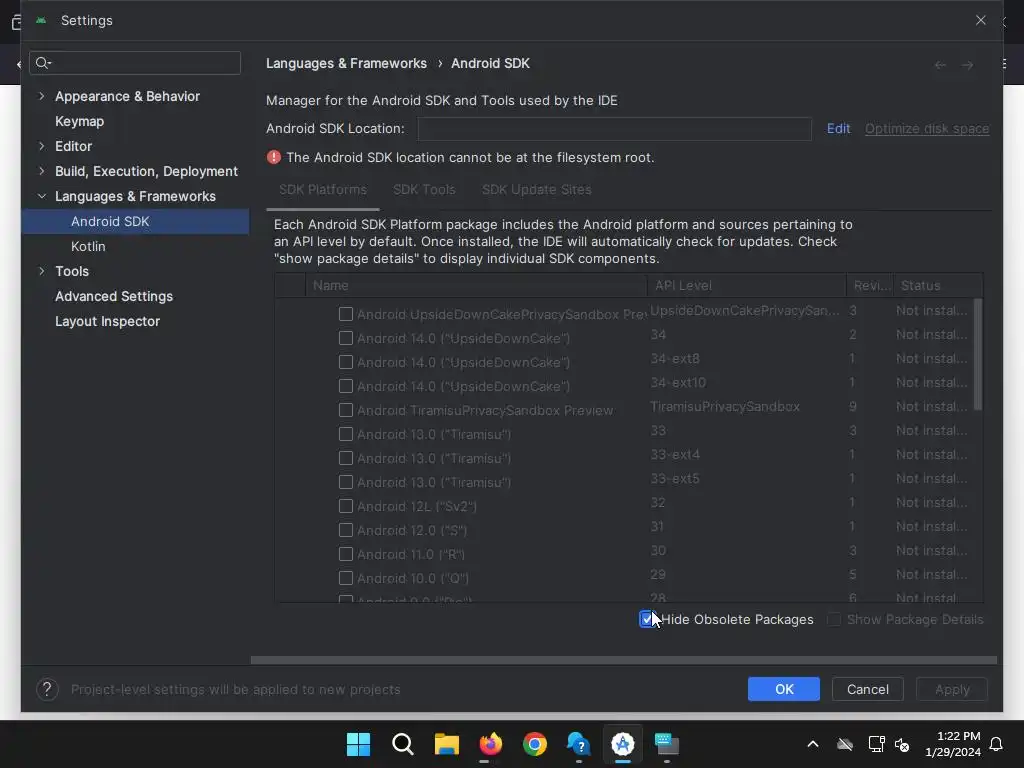Viewport: 1024px width, 768px height.
Task: Check Android 11.0 R checkbox
Action: point(346,554)
